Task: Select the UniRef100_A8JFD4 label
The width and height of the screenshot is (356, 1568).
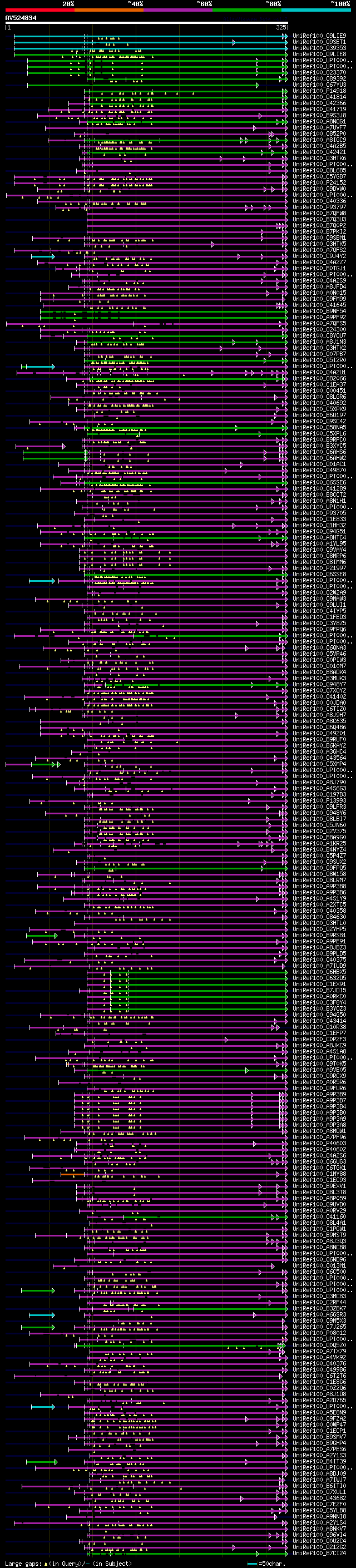Action: [x=319, y=286]
